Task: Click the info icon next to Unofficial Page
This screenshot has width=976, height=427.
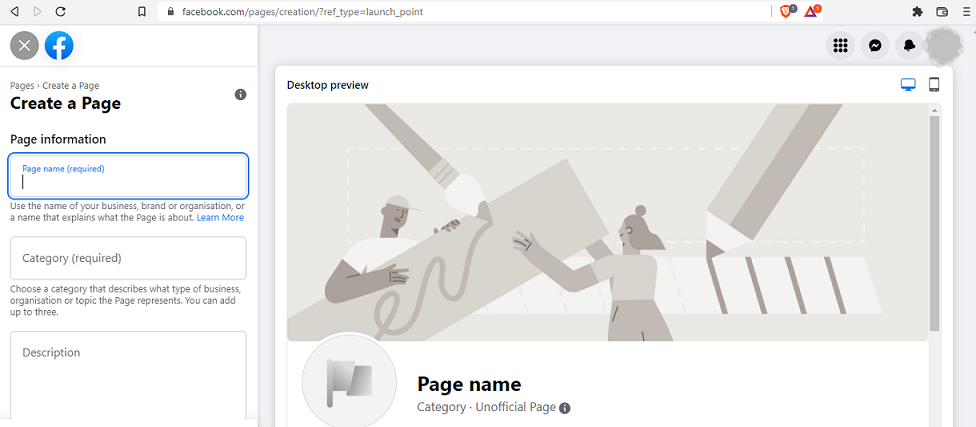Action: 565,408
